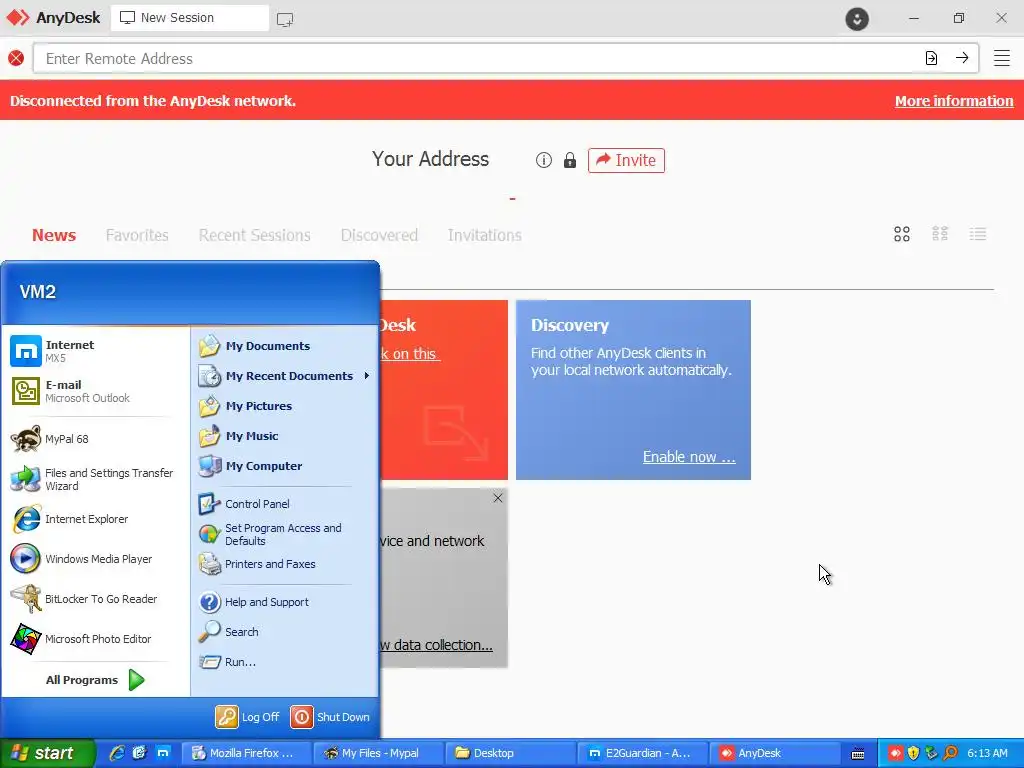Click Enable now link on Discovery card

point(689,456)
